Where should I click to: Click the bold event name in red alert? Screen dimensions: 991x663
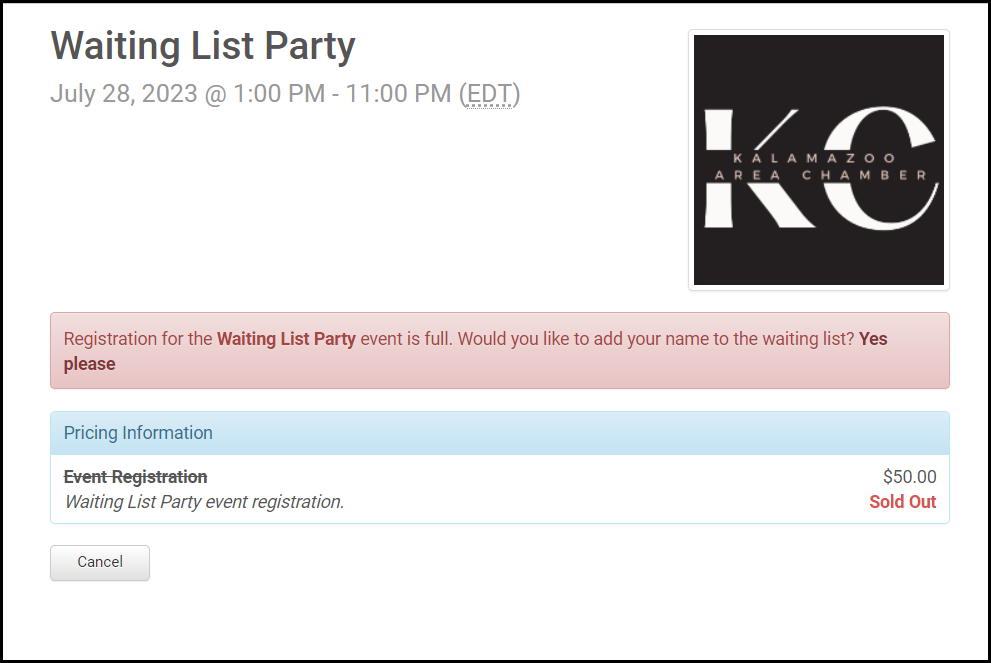(286, 339)
